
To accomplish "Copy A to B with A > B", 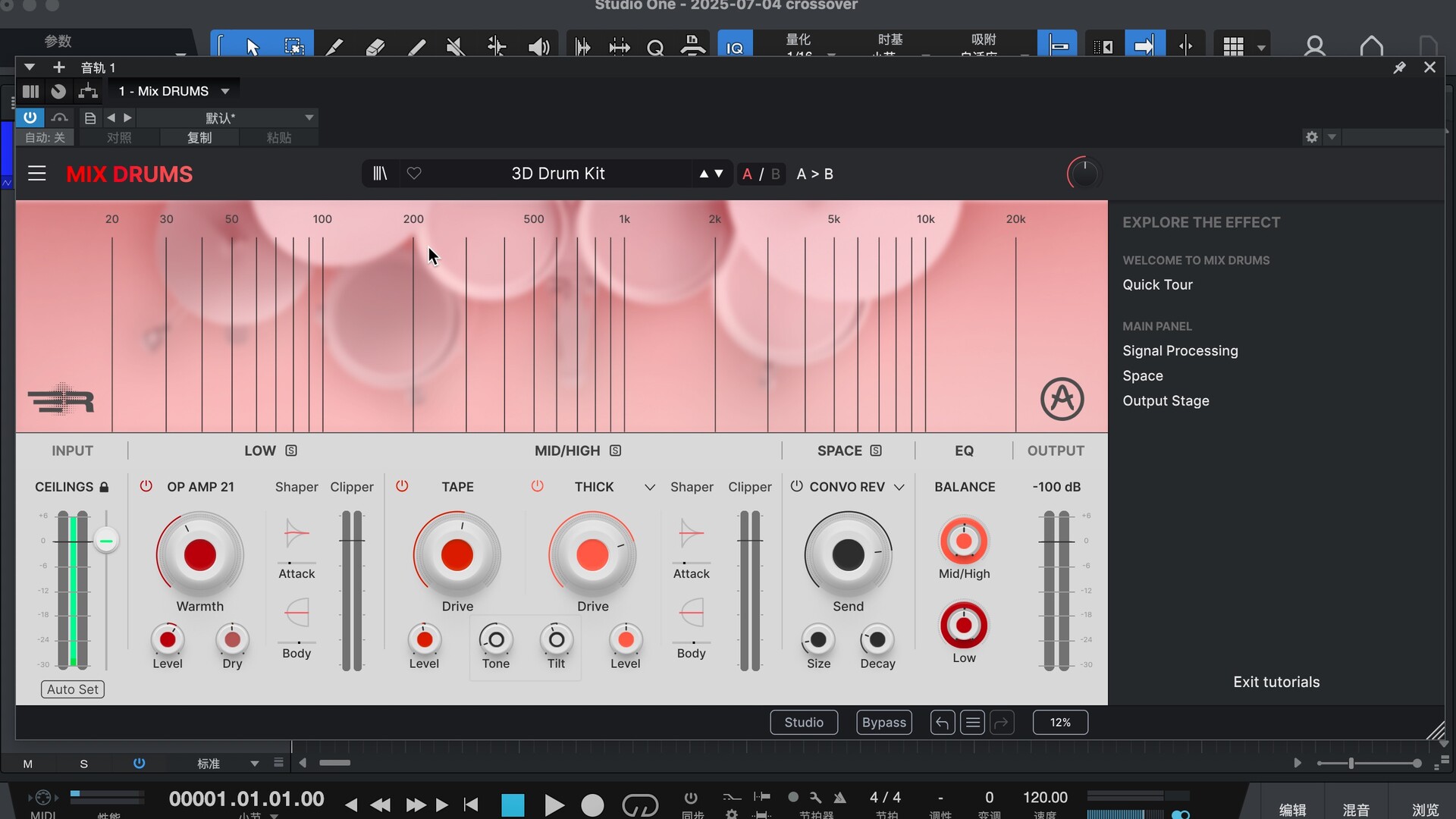I will click(814, 174).
